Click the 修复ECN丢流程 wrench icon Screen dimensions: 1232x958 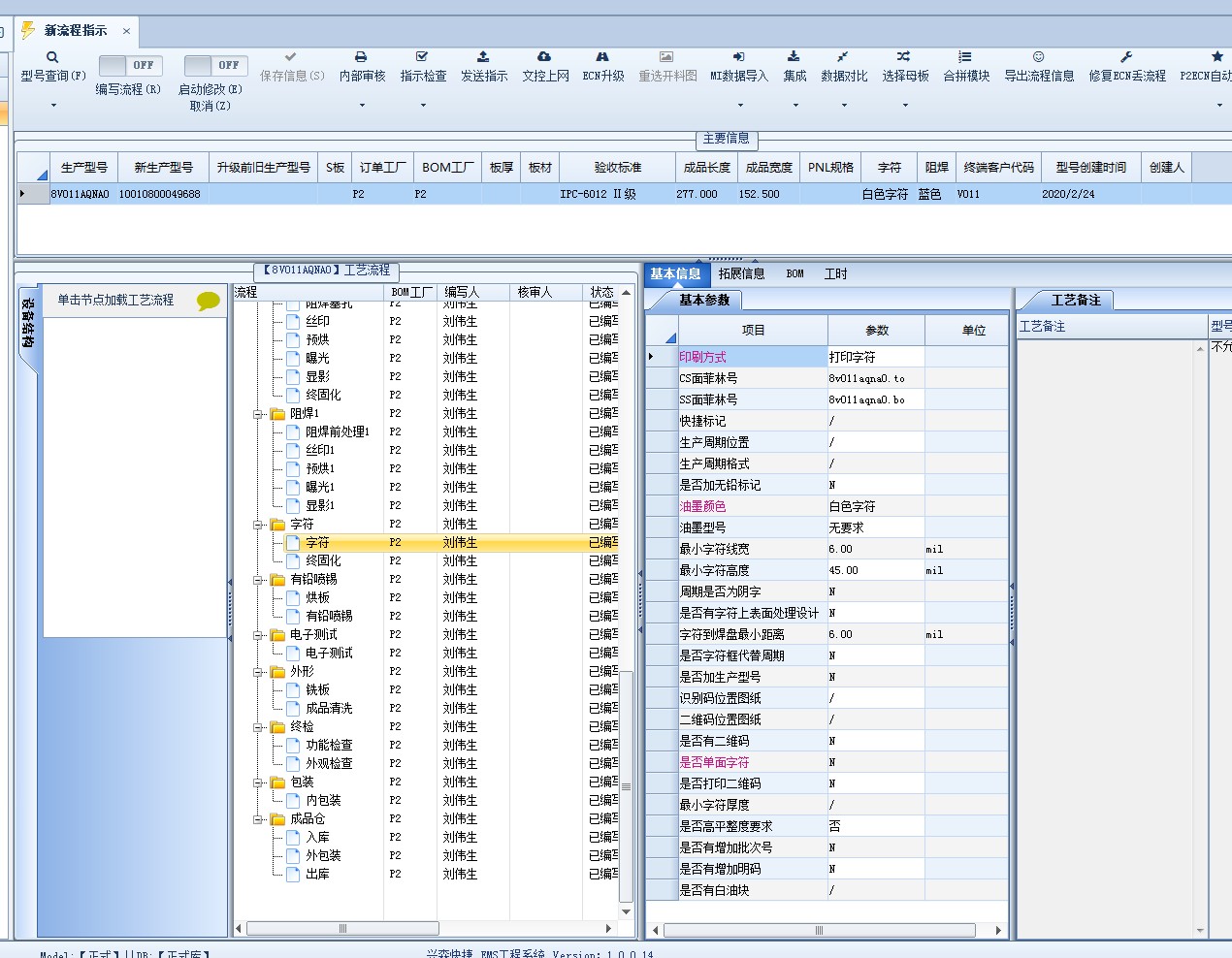1126,57
